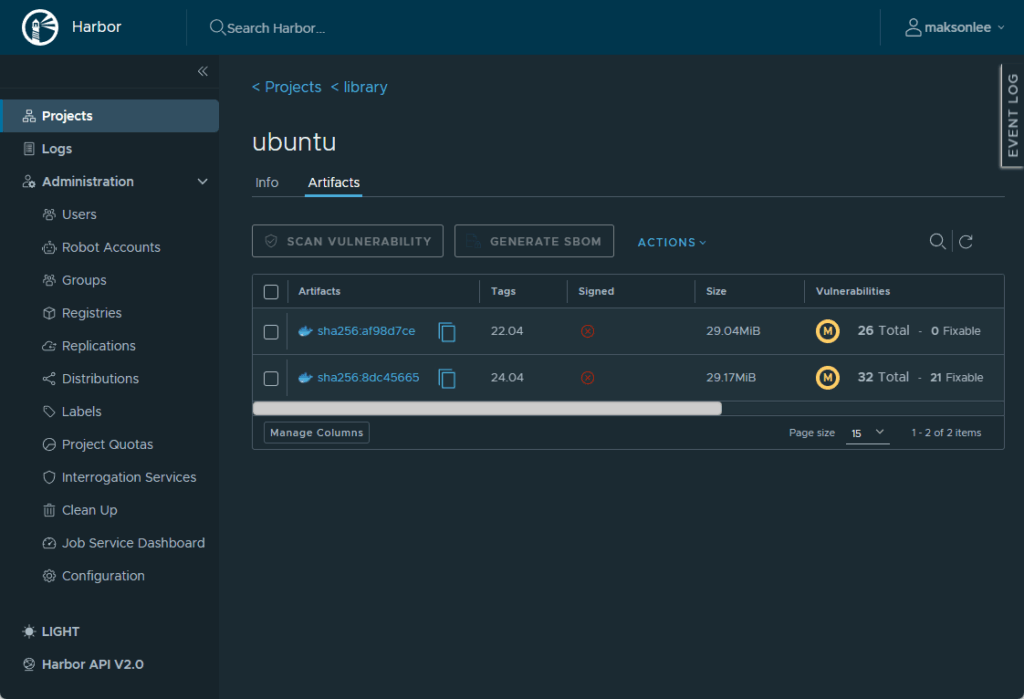
Task: Click the Robot Accounts sidebar icon
Action: (x=49, y=248)
